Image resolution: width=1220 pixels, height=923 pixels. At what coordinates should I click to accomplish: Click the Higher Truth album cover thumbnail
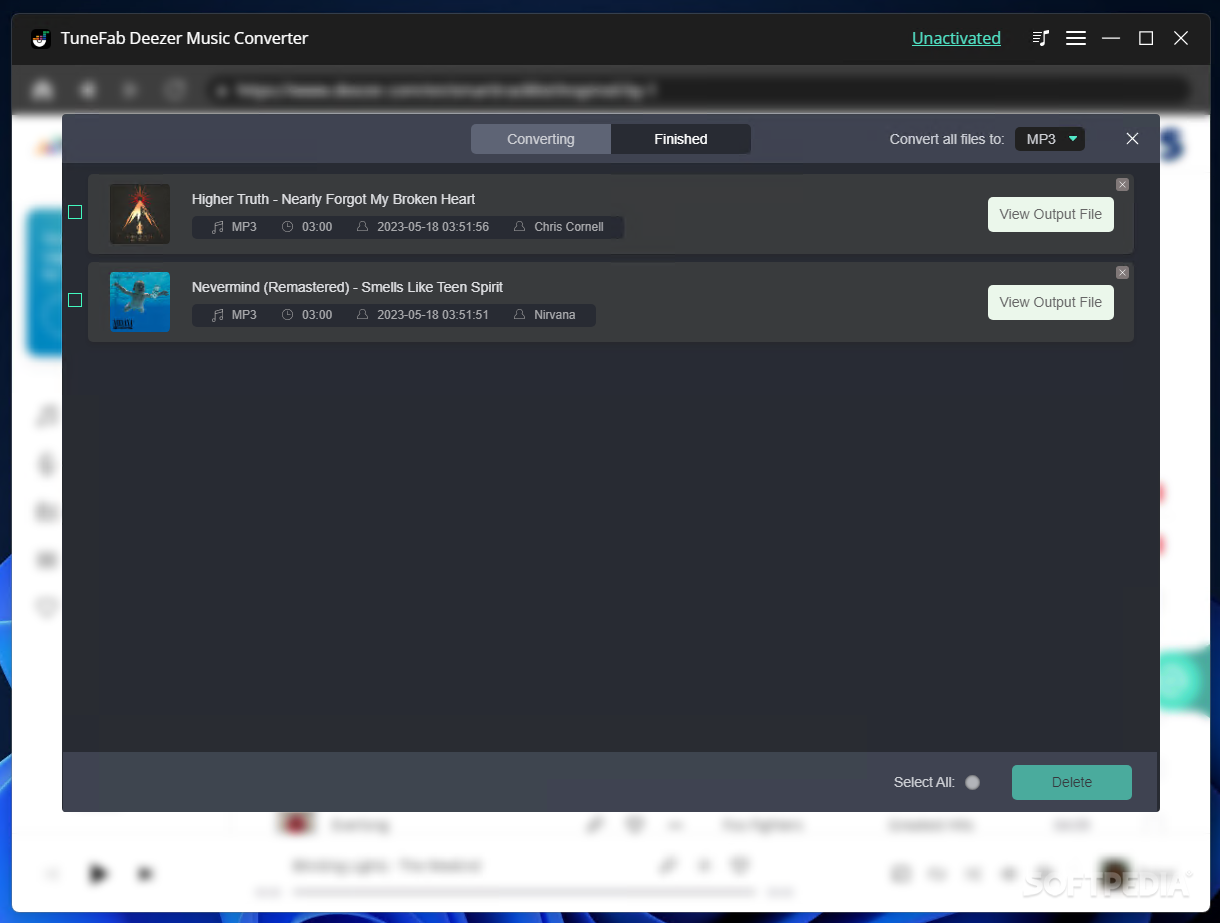[x=140, y=214]
